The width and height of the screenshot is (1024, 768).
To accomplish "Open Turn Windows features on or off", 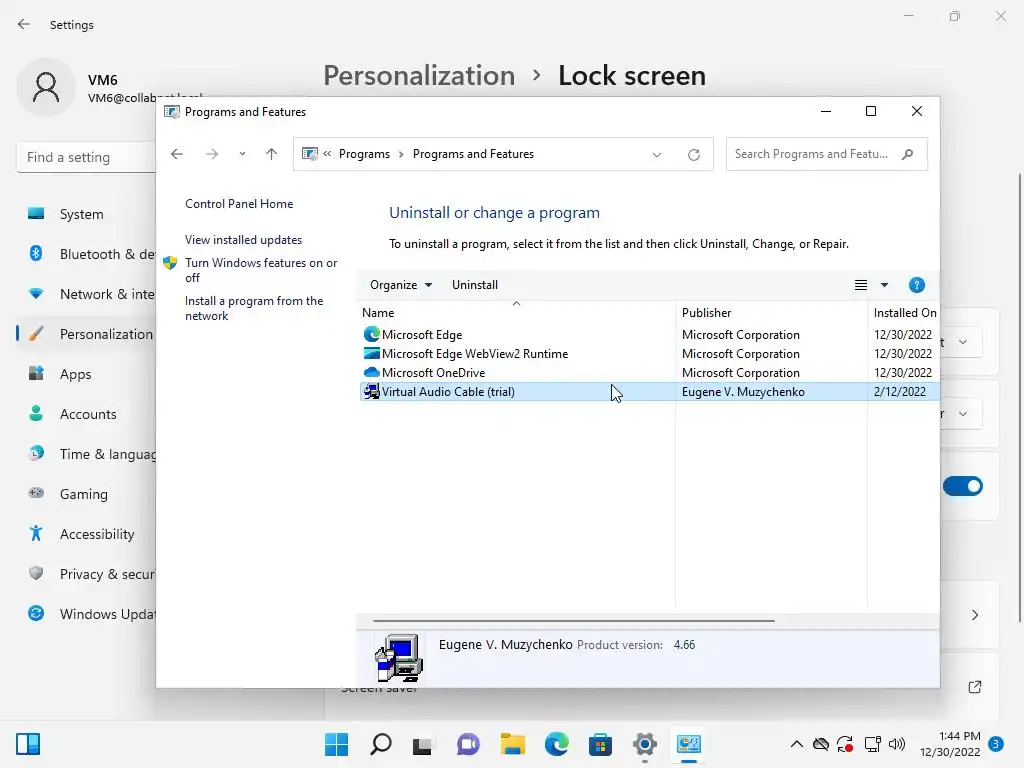I will [x=261, y=270].
